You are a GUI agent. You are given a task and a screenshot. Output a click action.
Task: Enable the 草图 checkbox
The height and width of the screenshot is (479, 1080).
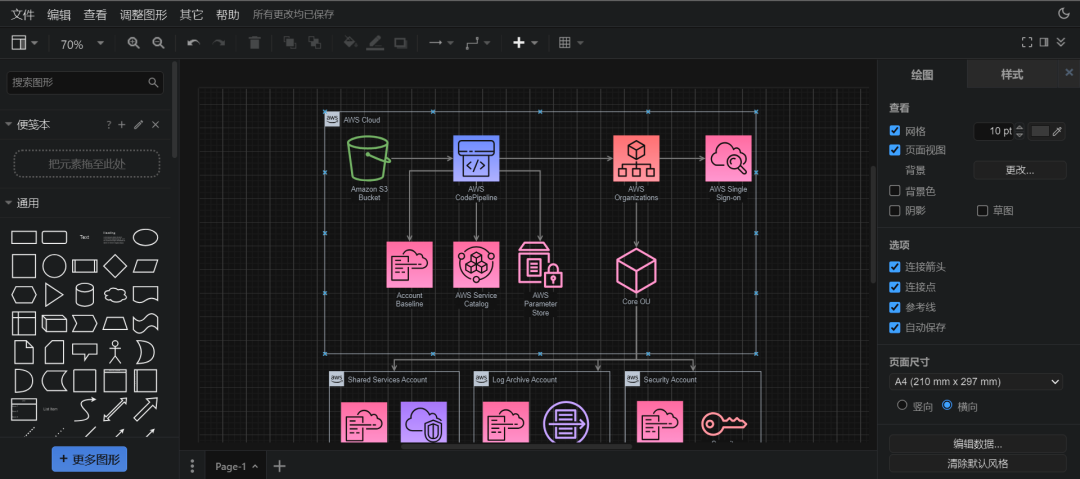982,210
